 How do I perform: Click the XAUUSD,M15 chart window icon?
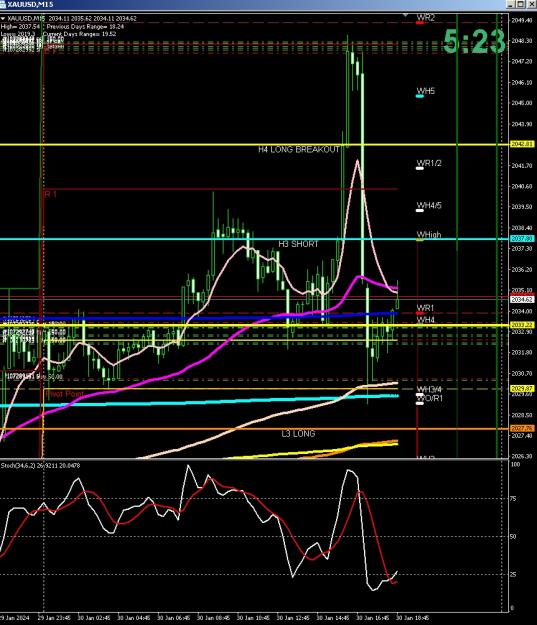point(3,4)
